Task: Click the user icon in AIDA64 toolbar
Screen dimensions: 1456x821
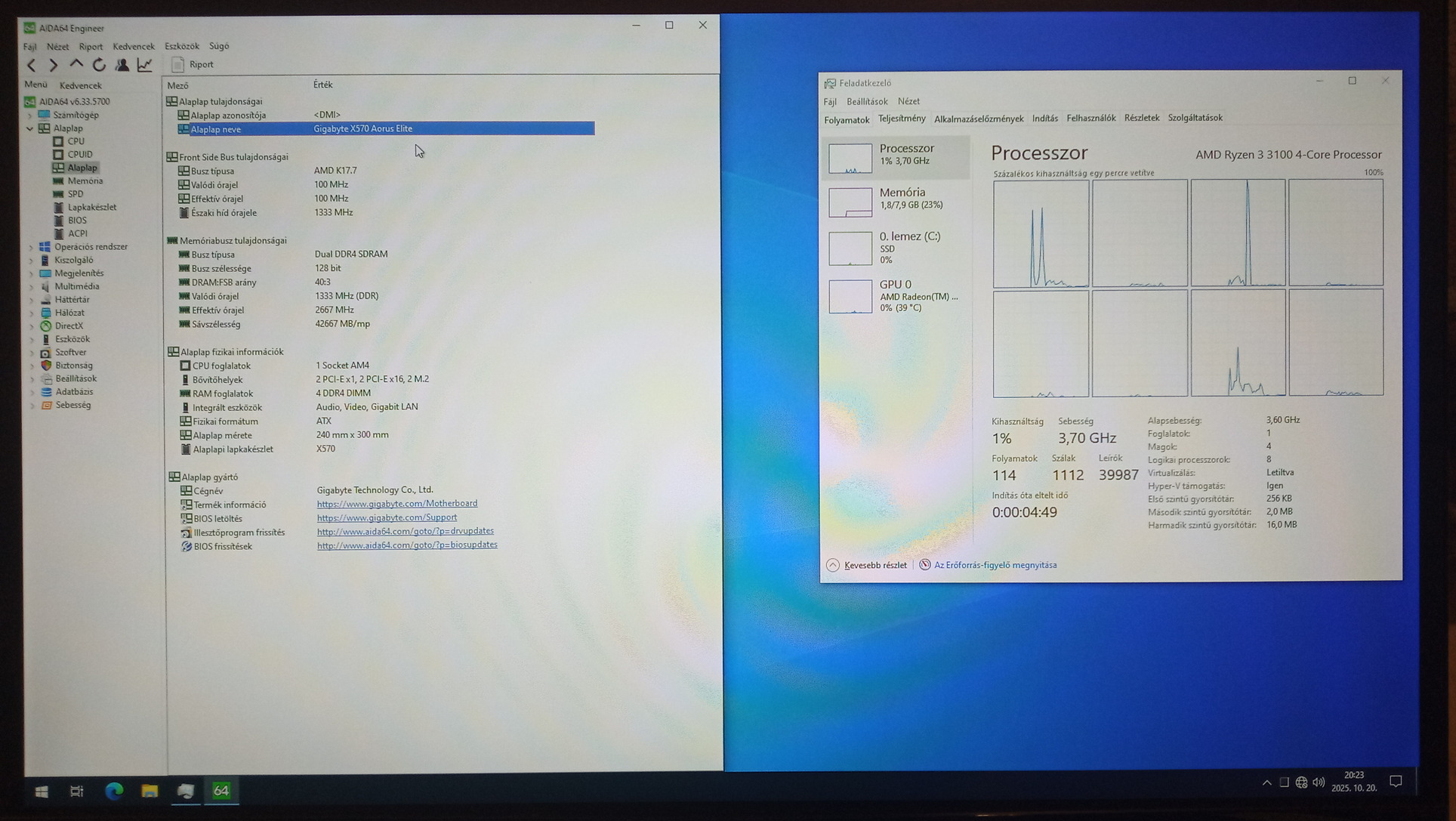Action: pos(122,65)
